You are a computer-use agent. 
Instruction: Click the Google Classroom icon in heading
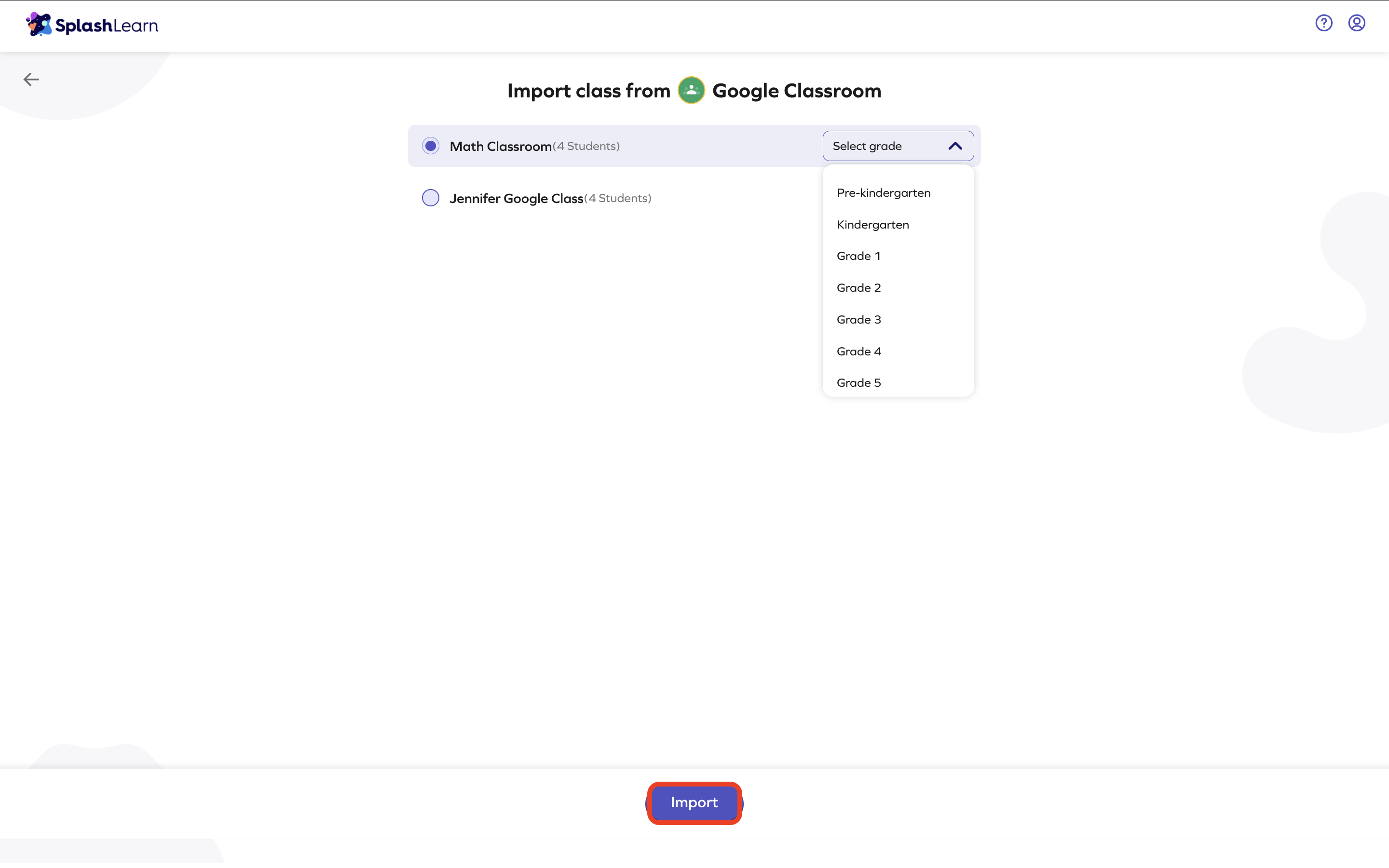click(691, 90)
